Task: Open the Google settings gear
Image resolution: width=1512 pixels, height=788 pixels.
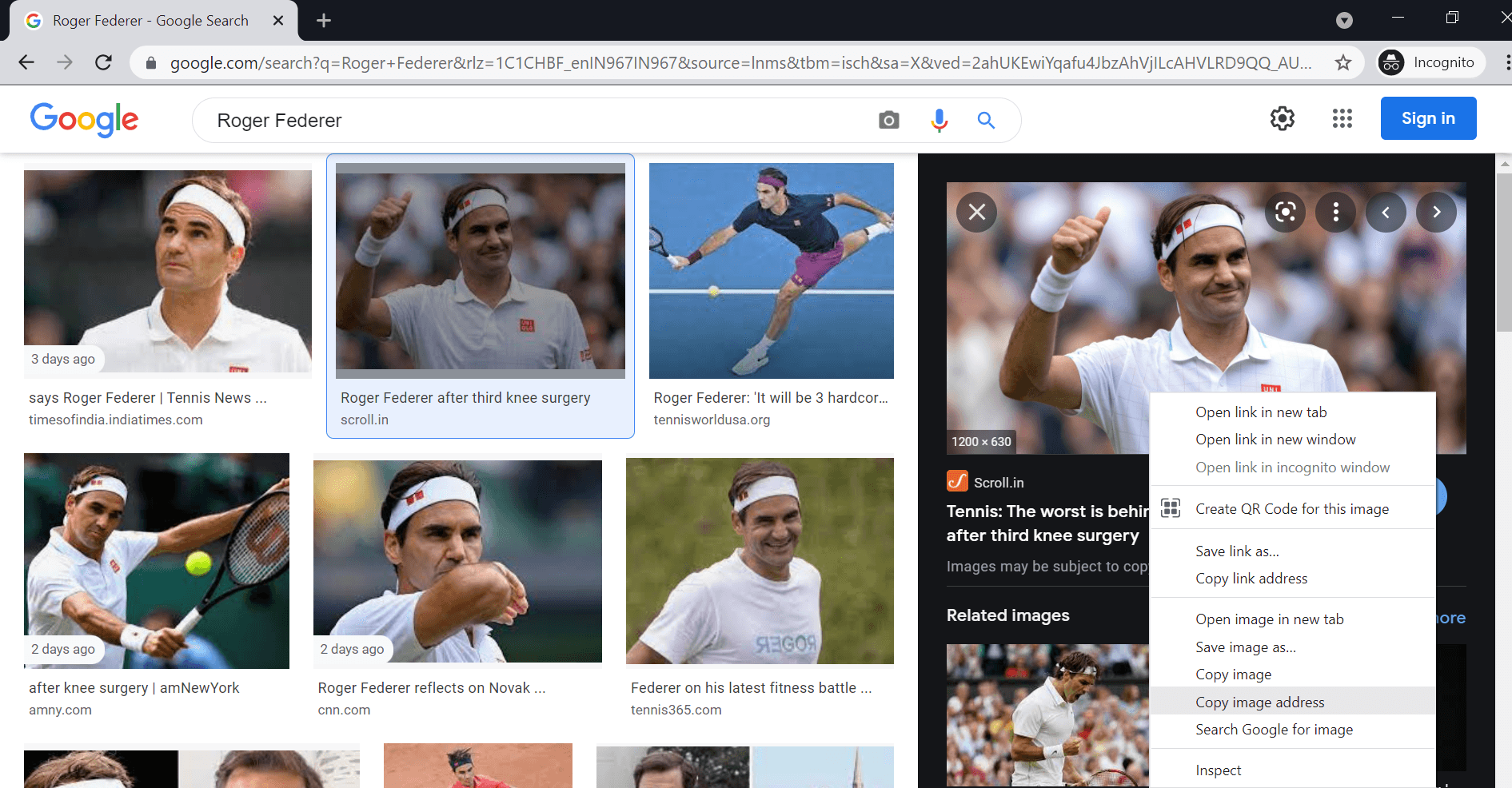Action: 1282,119
